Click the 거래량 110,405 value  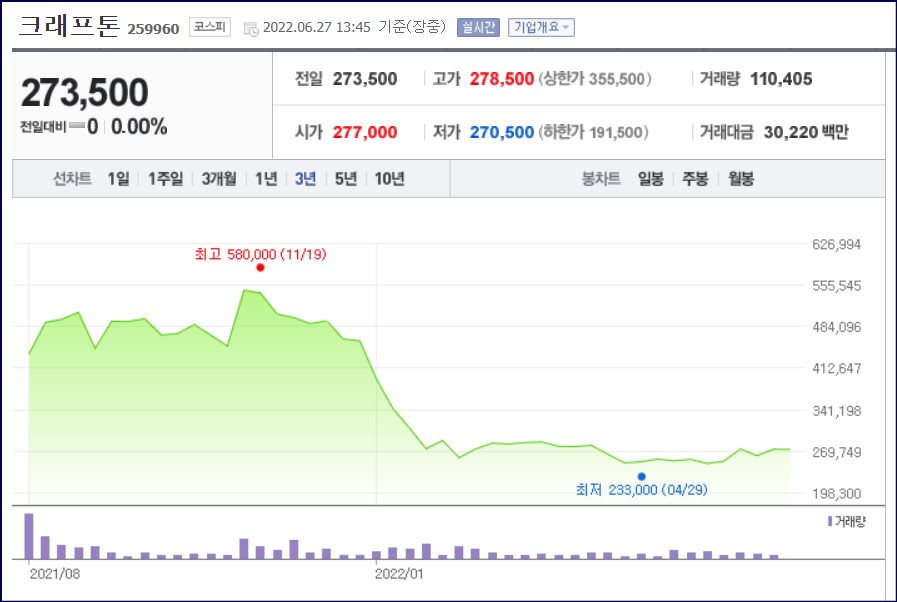tap(781, 79)
